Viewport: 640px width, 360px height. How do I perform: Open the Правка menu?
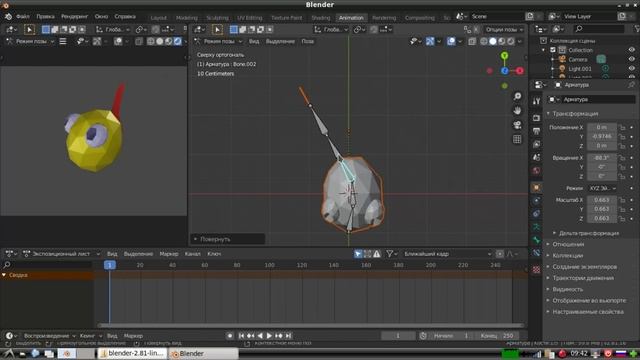[45, 17]
